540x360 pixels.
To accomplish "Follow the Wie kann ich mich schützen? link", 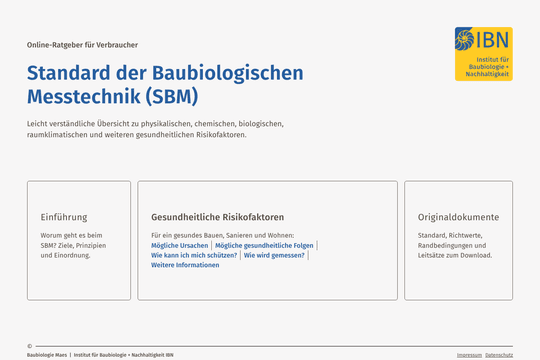I will pos(194,255).
